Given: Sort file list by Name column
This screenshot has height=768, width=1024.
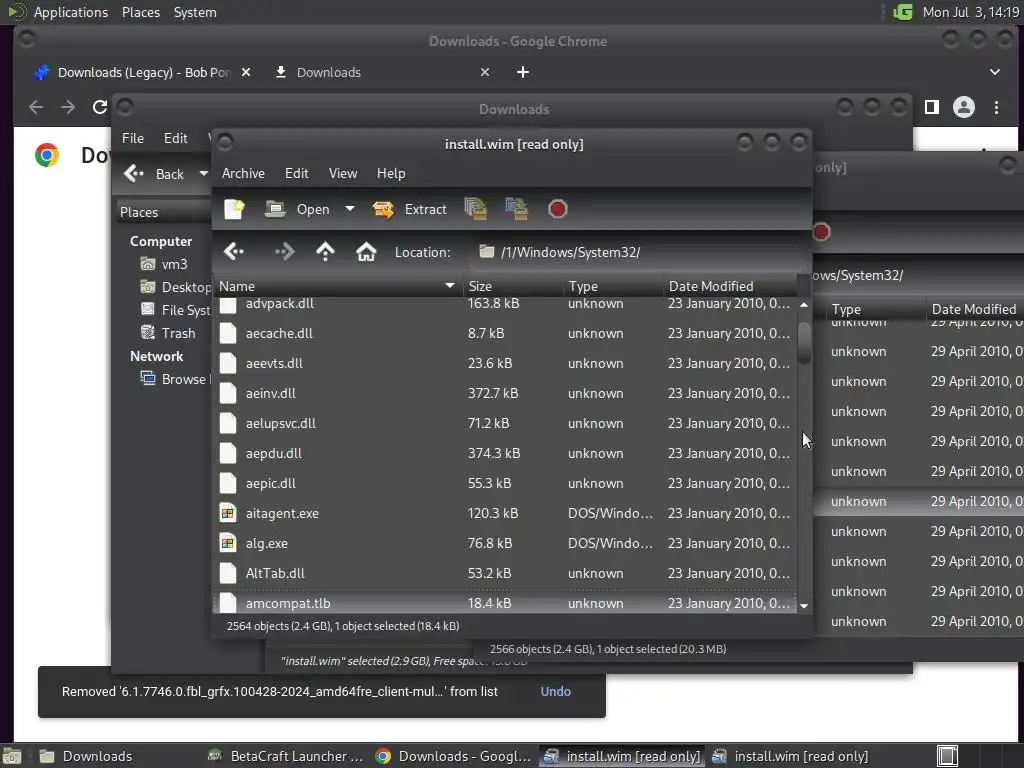Looking at the screenshot, I should point(337,286).
